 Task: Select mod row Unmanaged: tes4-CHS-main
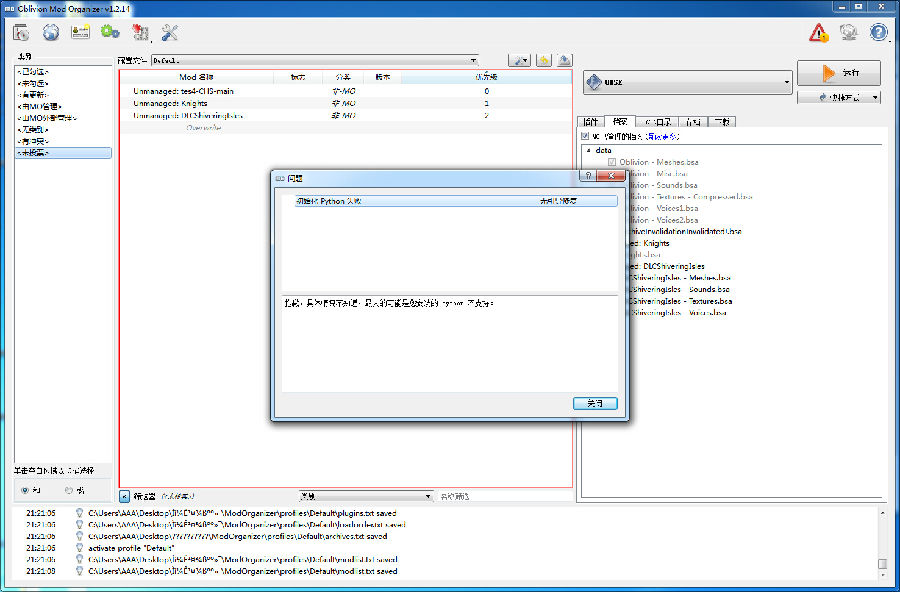click(x=346, y=91)
